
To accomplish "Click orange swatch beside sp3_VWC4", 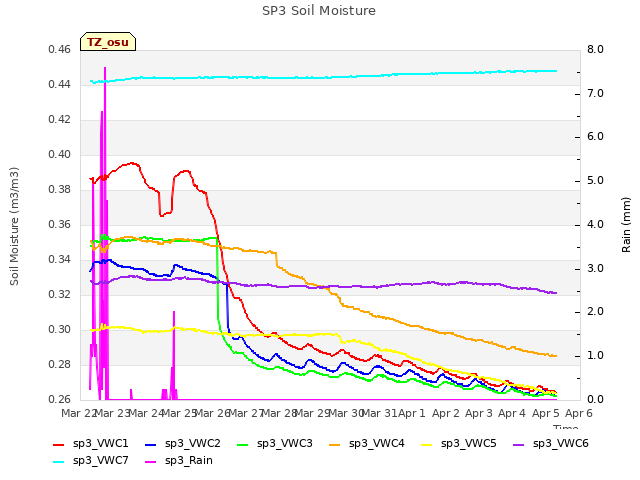I will click(x=335, y=445).
